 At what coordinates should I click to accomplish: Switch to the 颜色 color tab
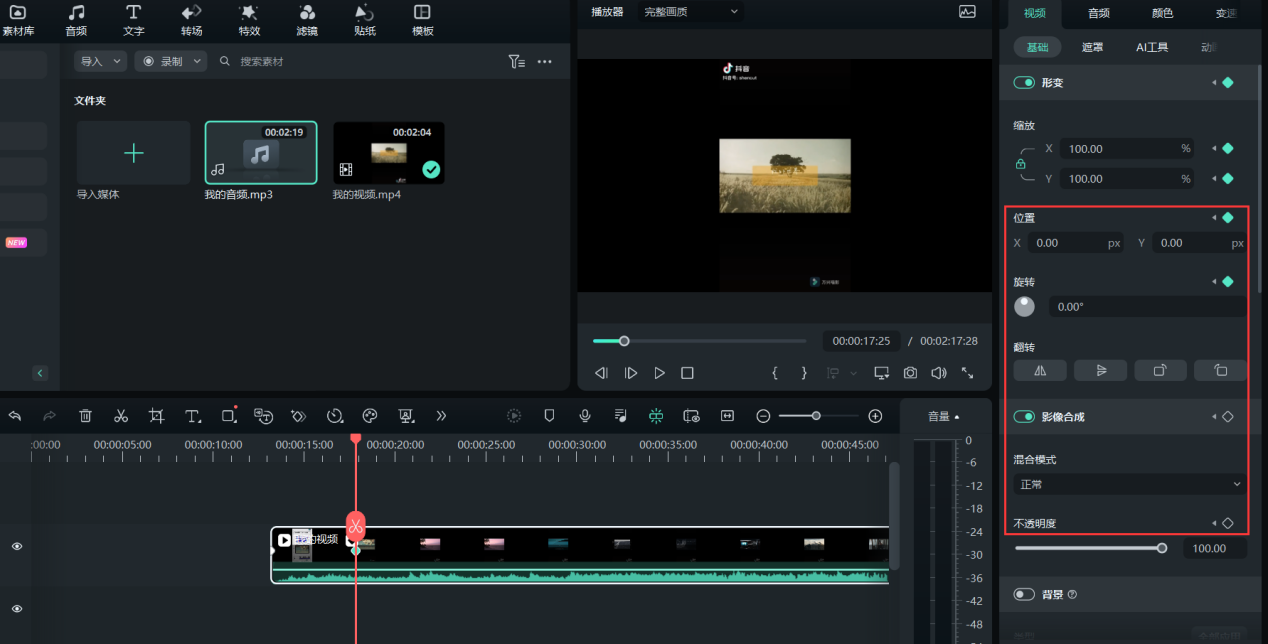(1162, 13)
